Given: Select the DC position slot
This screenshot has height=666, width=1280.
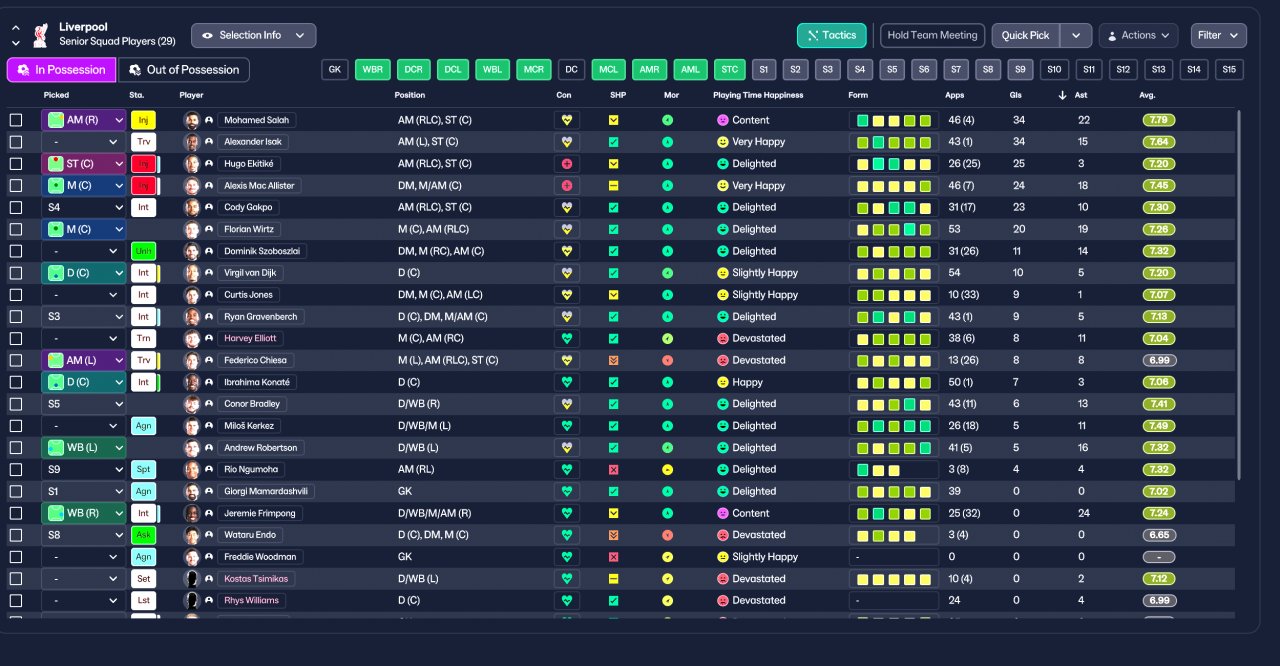Looking at the screenshot, I should point(571,70).
